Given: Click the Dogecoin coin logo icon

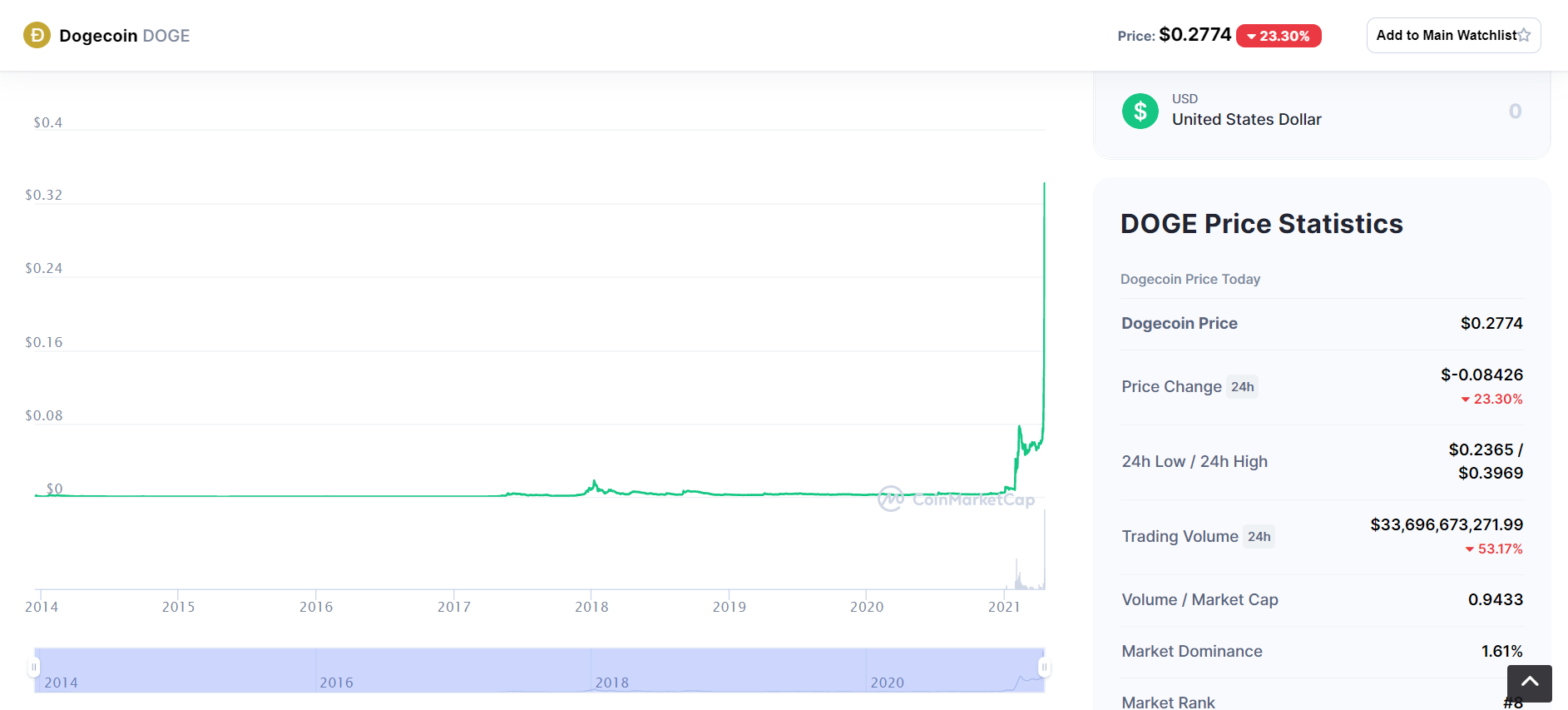Looking at the screenshot, I should point(37,35).
